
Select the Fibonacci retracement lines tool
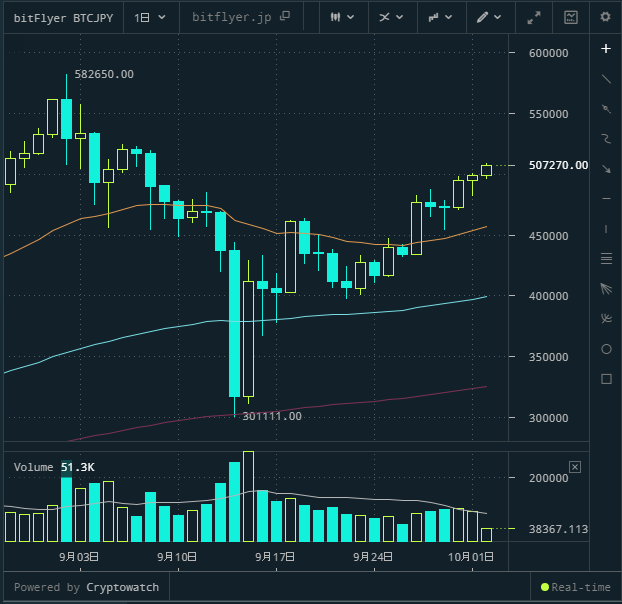(605, 259)
